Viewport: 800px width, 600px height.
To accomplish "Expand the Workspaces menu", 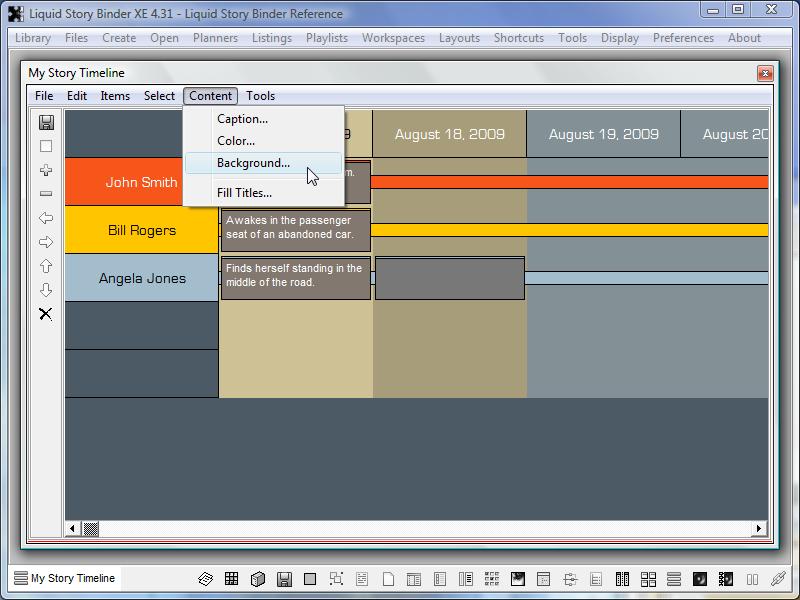I will [393, 38].
